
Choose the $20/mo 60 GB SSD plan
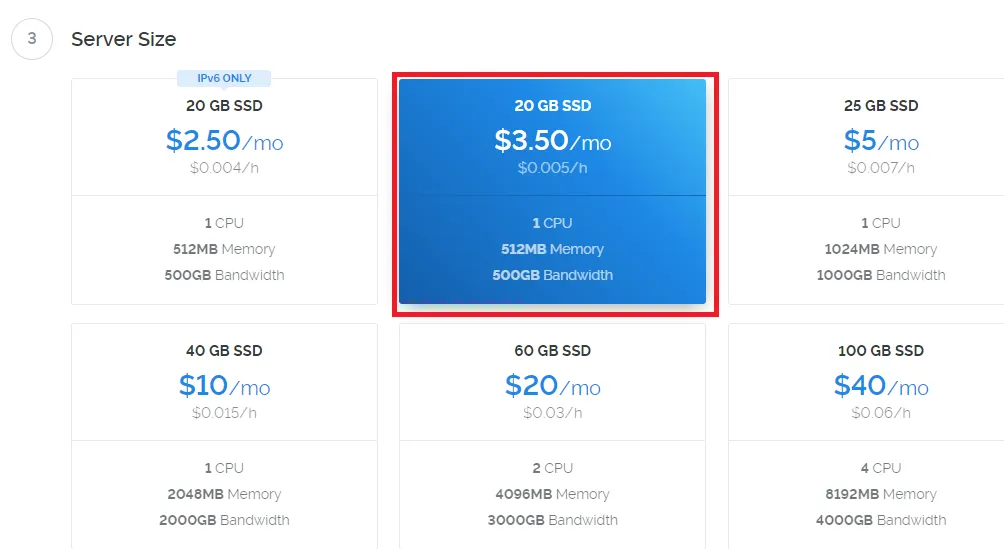point(553,436)
